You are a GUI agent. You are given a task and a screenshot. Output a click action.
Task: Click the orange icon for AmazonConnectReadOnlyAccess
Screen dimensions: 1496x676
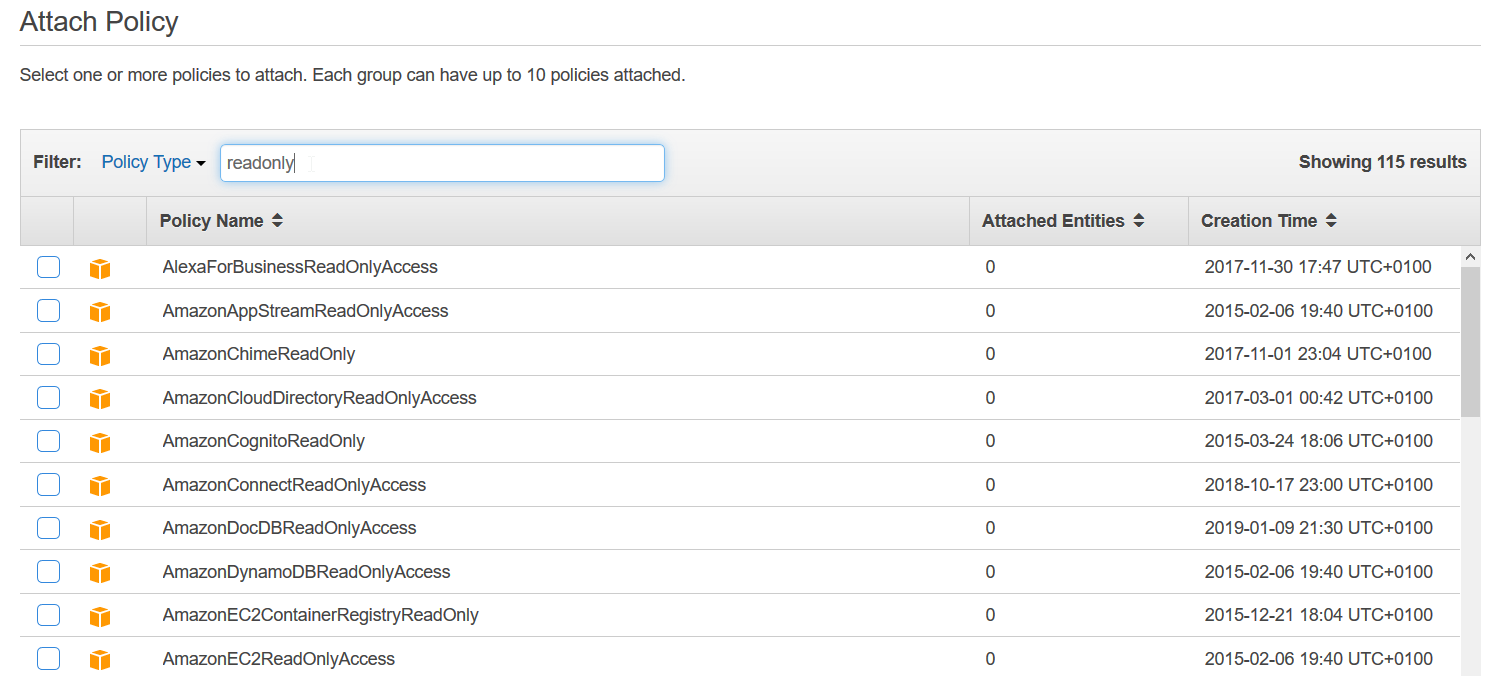point(99,486)
